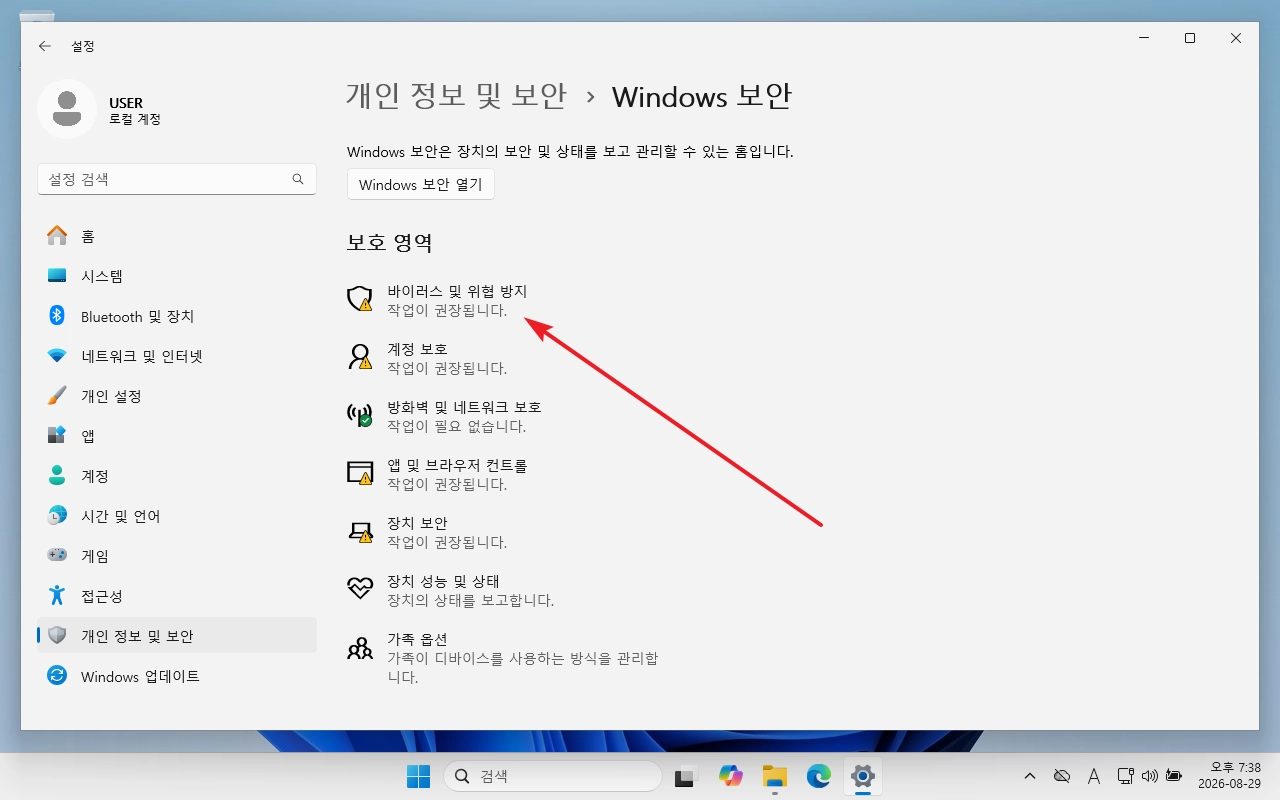Click the taskbar 검색 box

pos(552,776)
